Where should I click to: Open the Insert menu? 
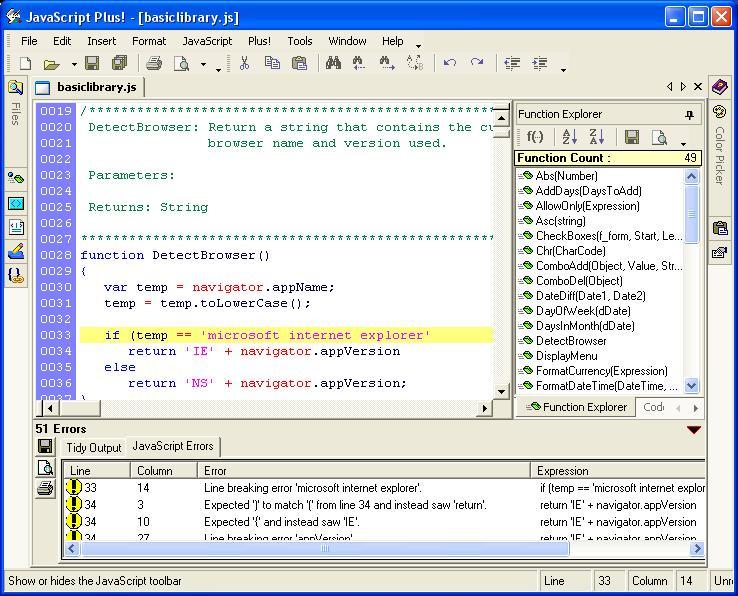(x=102, y=41)
